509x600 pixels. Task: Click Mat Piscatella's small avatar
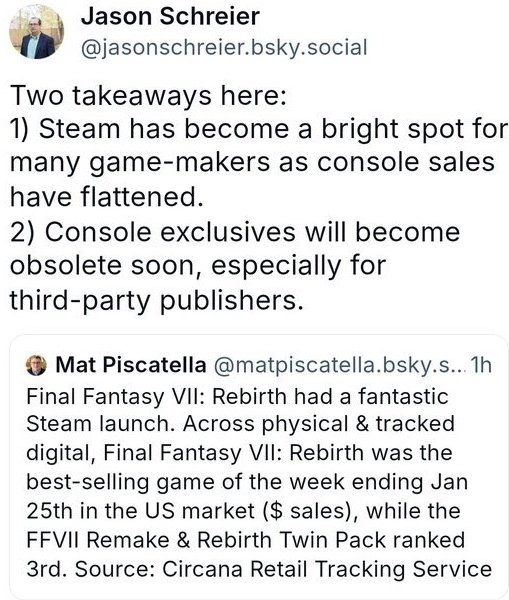click(x=36, y=365)
